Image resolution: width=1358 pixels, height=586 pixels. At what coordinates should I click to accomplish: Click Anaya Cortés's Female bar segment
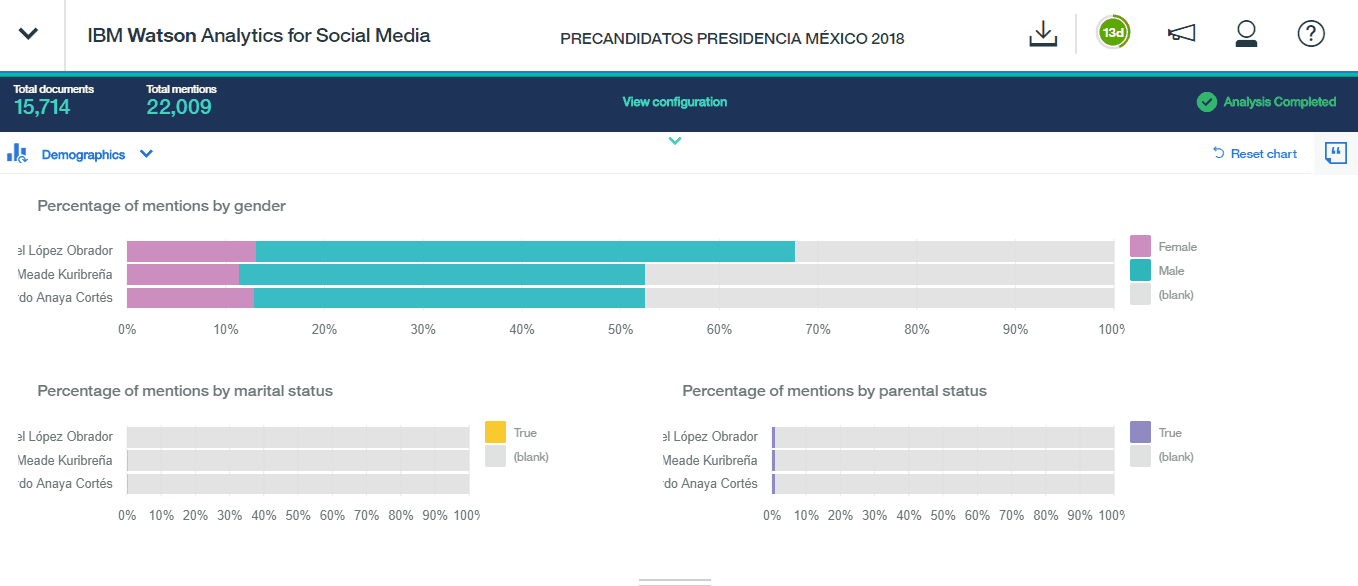coord(190,297)
